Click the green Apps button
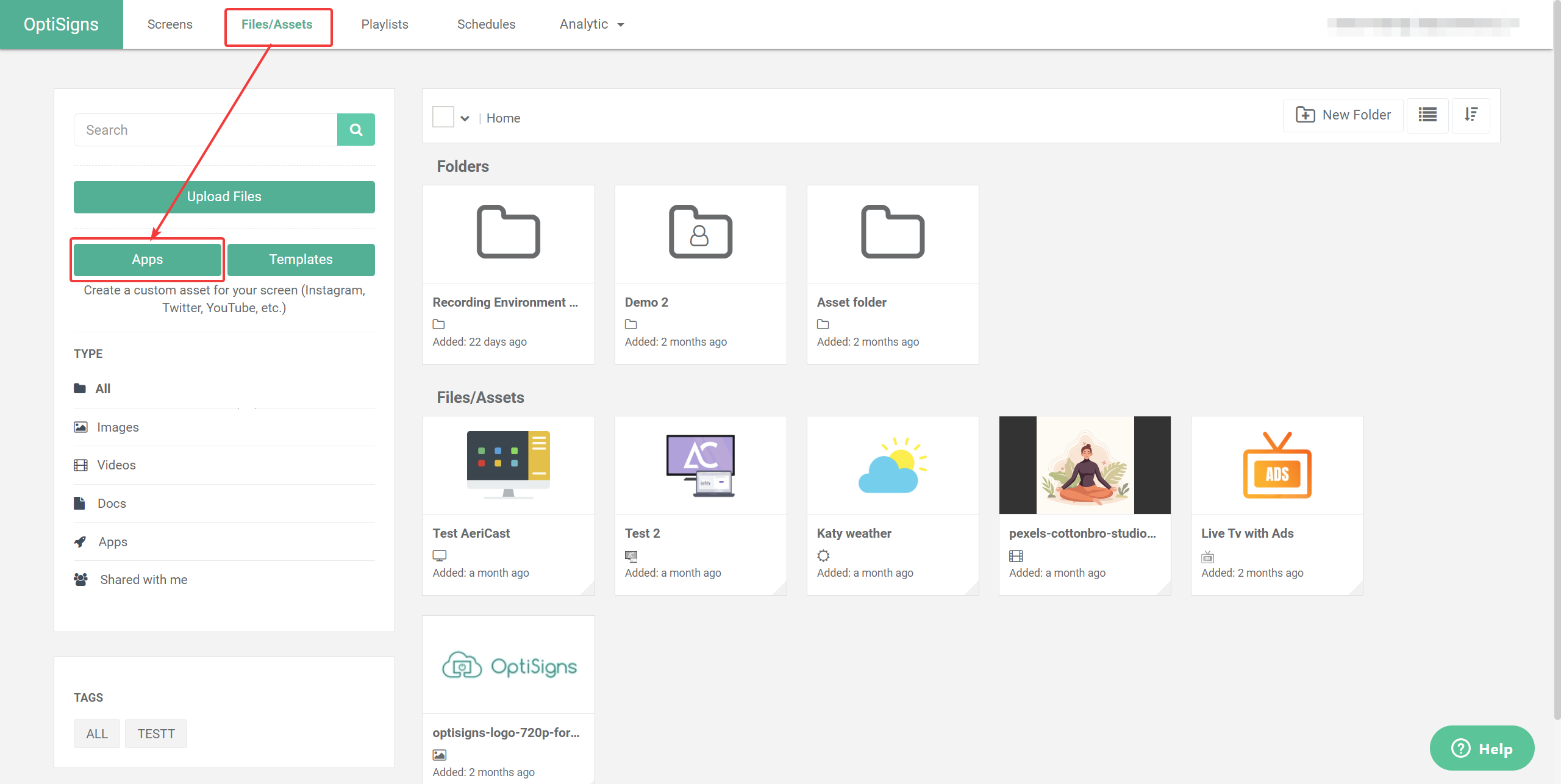The width and height of the screenshot is (1561, 784). click(x=148, y=260)
